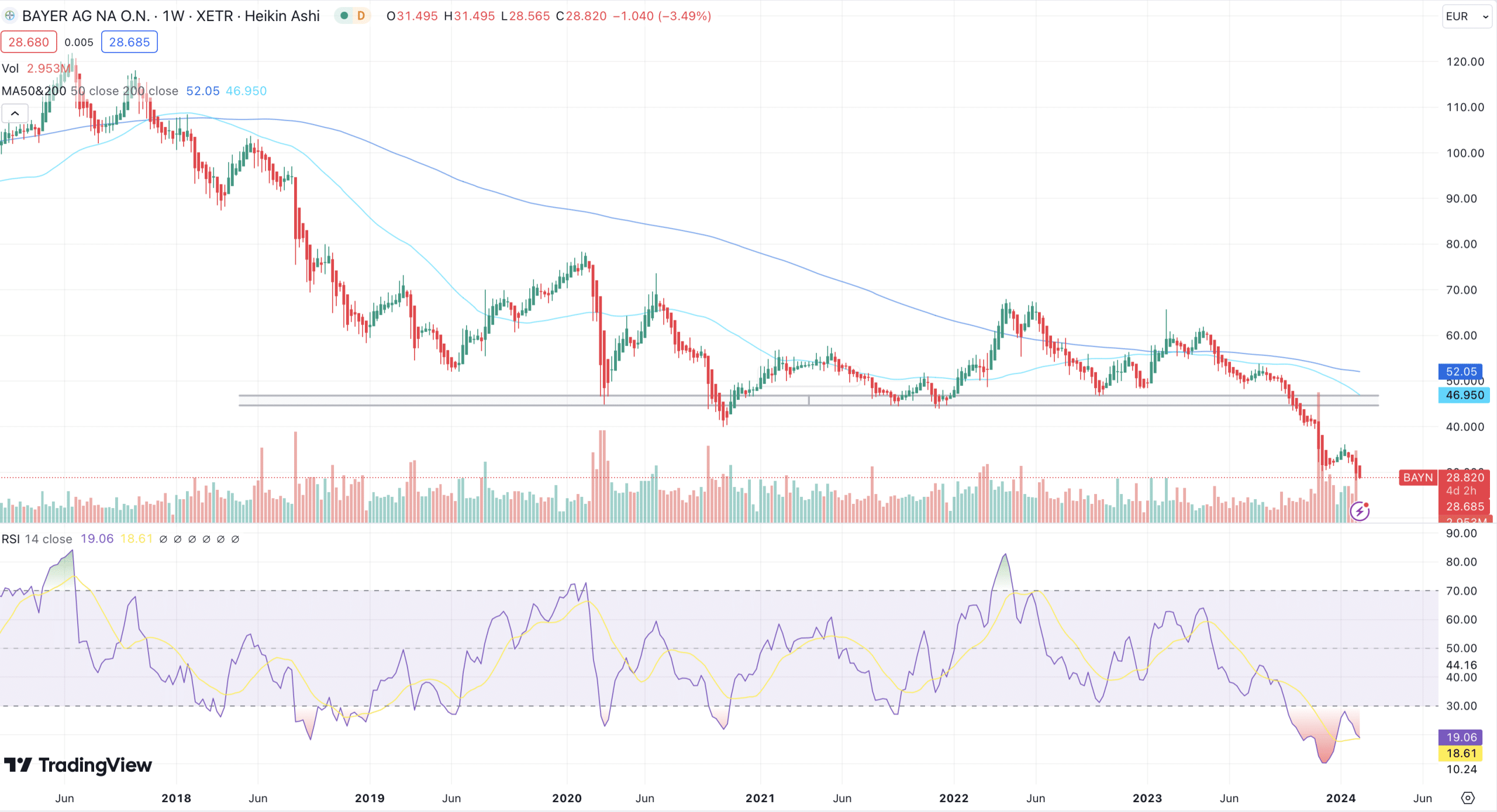Click the close price value C28.820
Viewport: 1497px width, 812px height.
581,16
